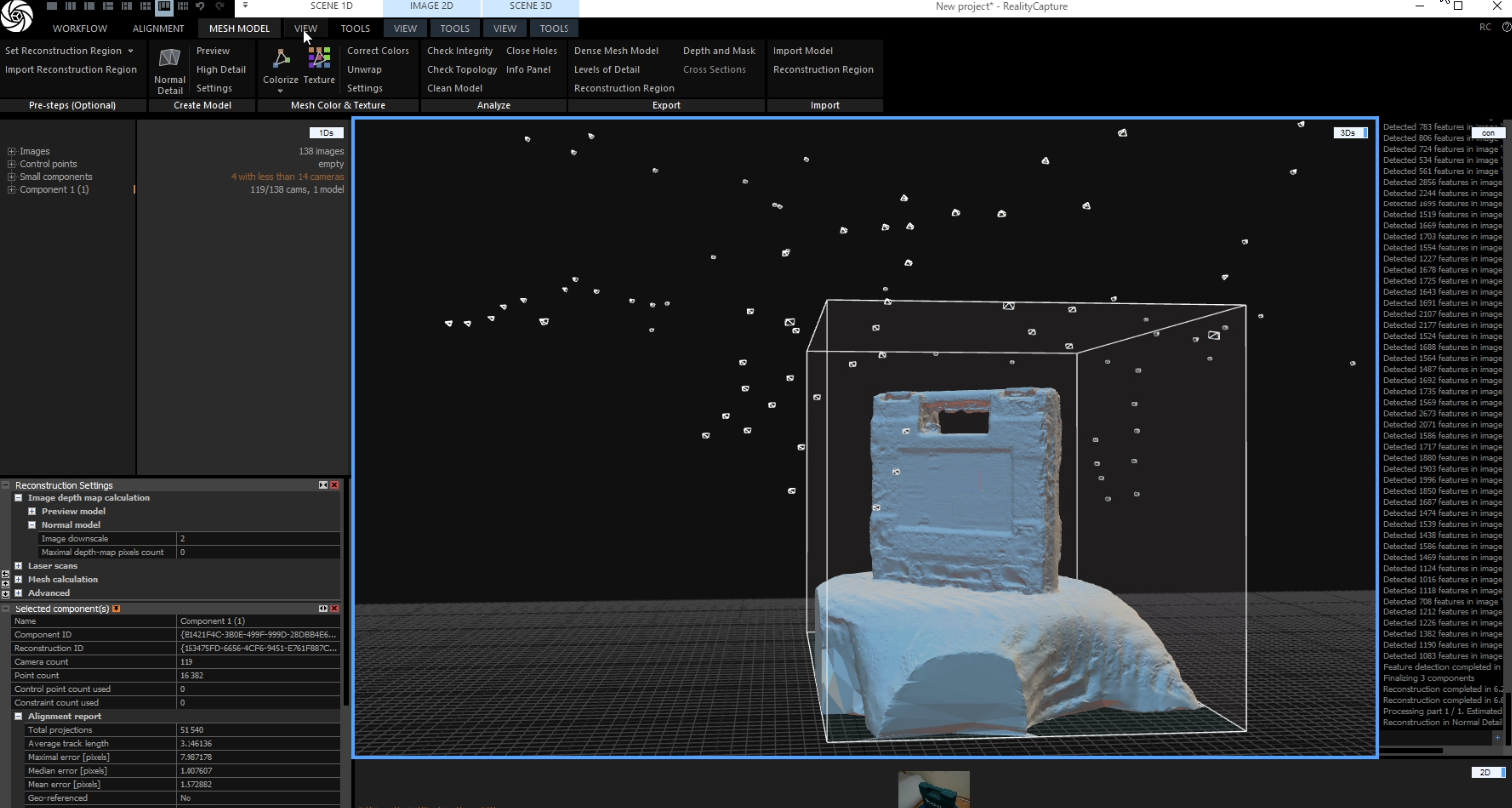Click the Check Topology button

point(462,70)
